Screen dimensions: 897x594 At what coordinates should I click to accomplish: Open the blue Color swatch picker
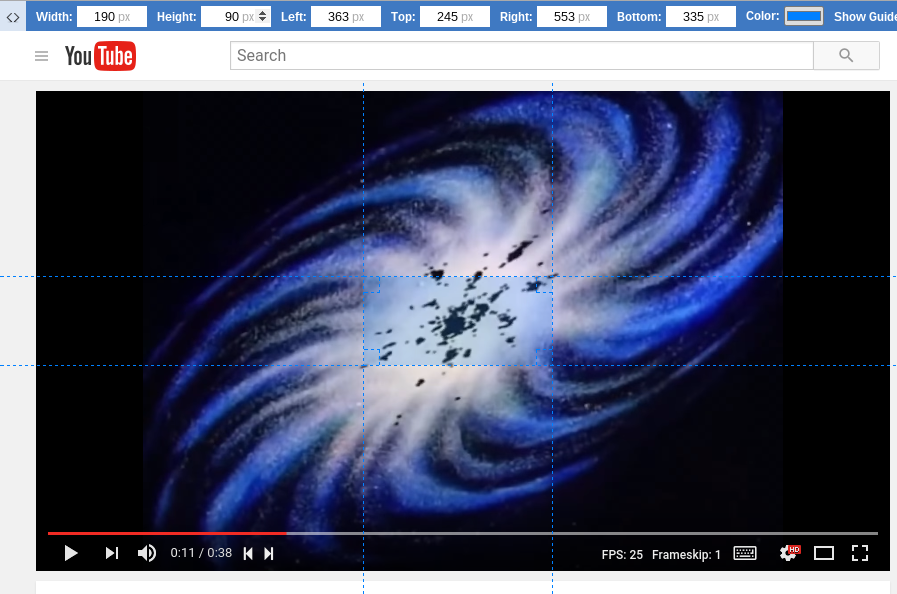(804, 17)
